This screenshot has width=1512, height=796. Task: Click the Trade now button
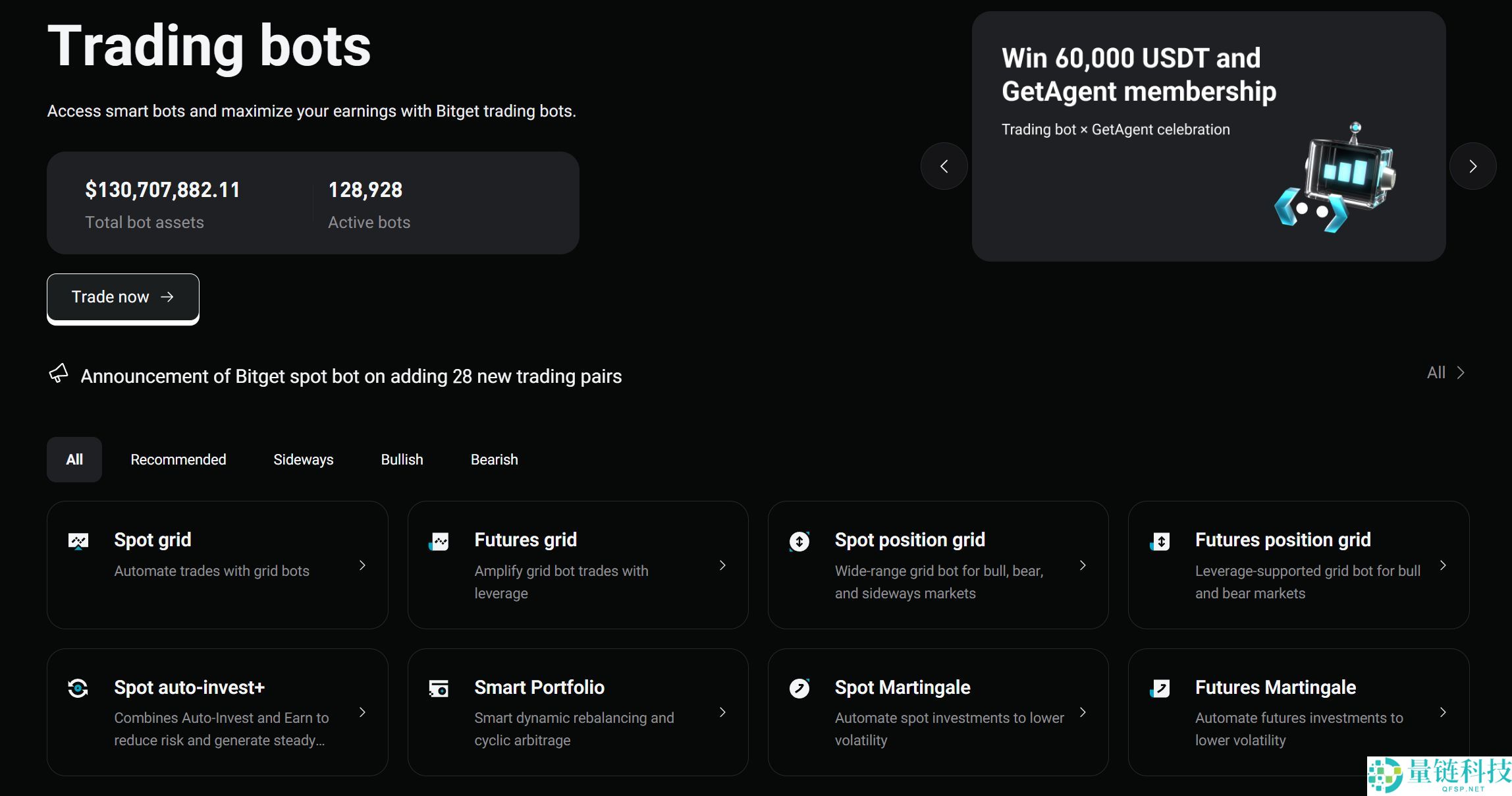122,297
